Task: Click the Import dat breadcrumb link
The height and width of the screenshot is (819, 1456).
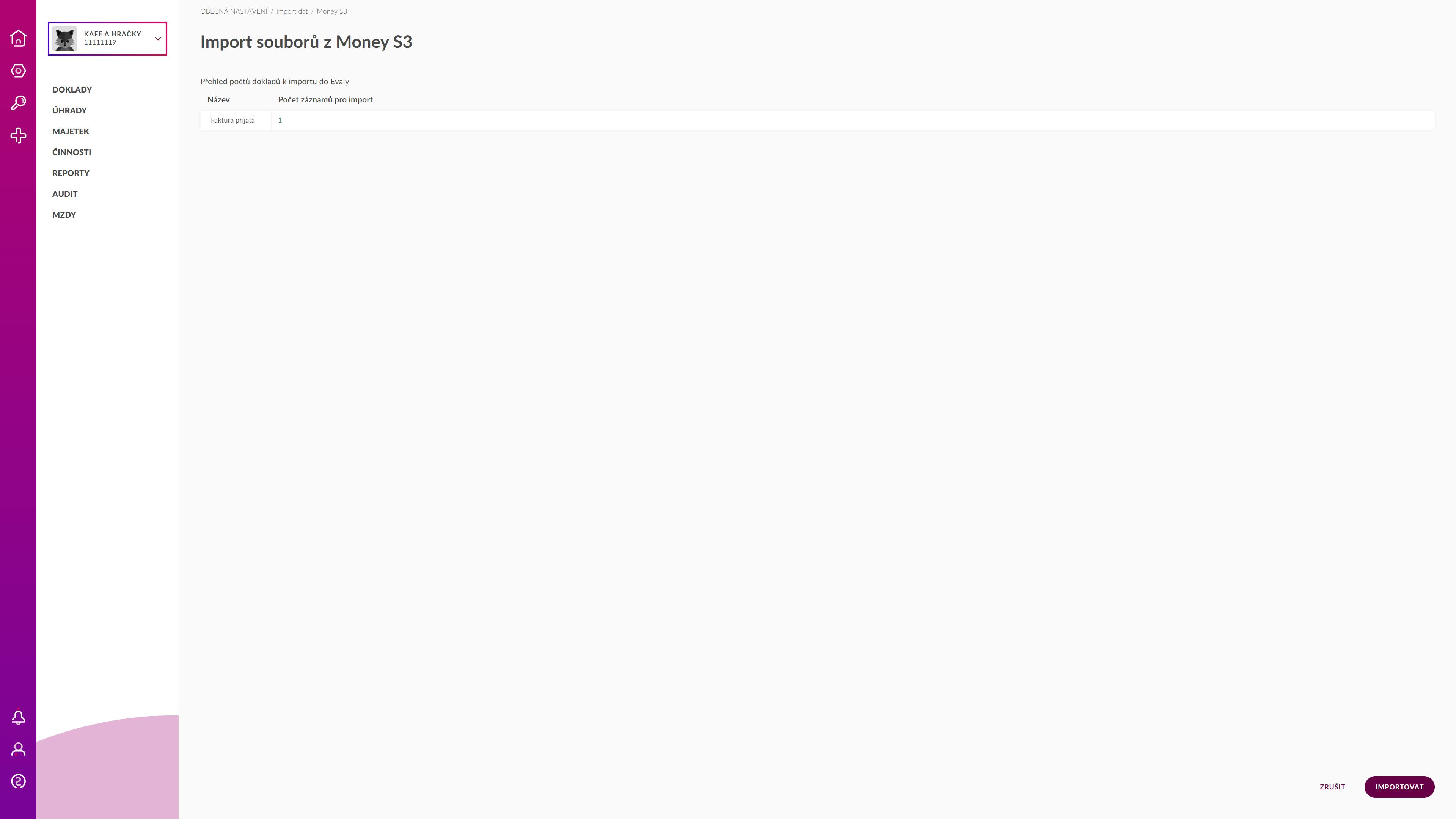Action: pyautogui.click(x=292, y=11)
